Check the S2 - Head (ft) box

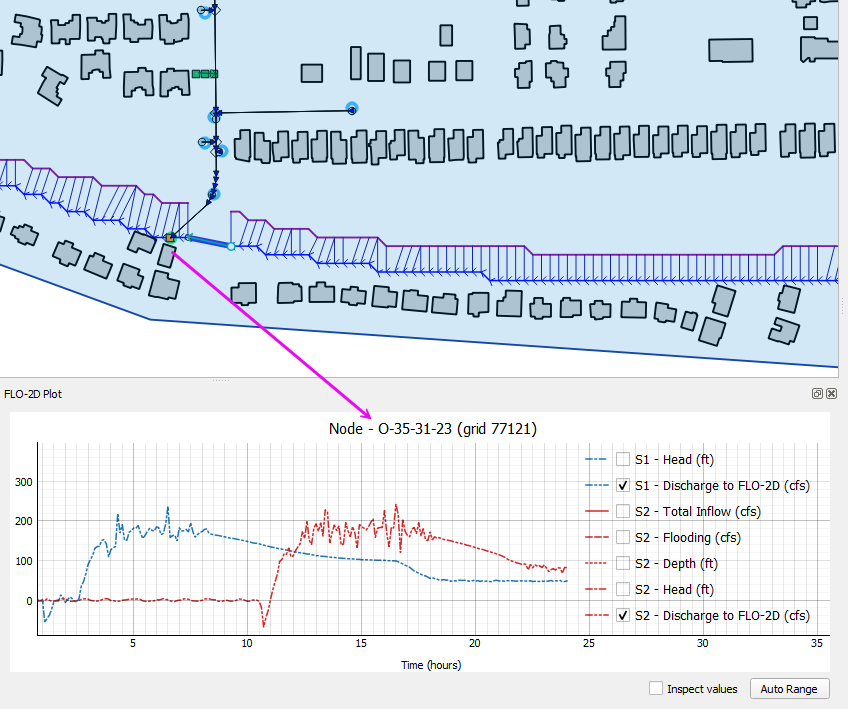[x=623, y=589]
